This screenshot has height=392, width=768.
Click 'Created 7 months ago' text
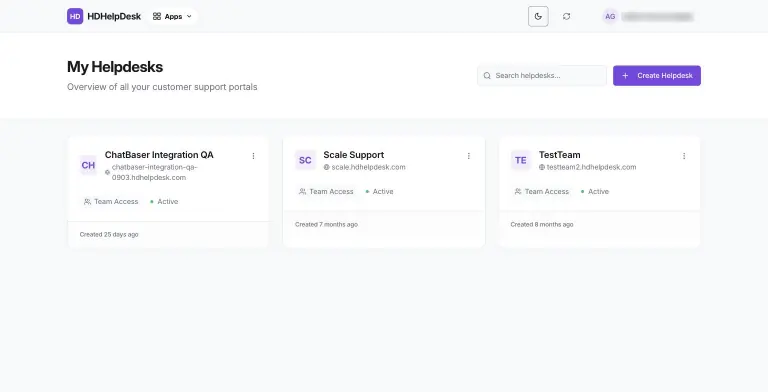tap(326, 224)
